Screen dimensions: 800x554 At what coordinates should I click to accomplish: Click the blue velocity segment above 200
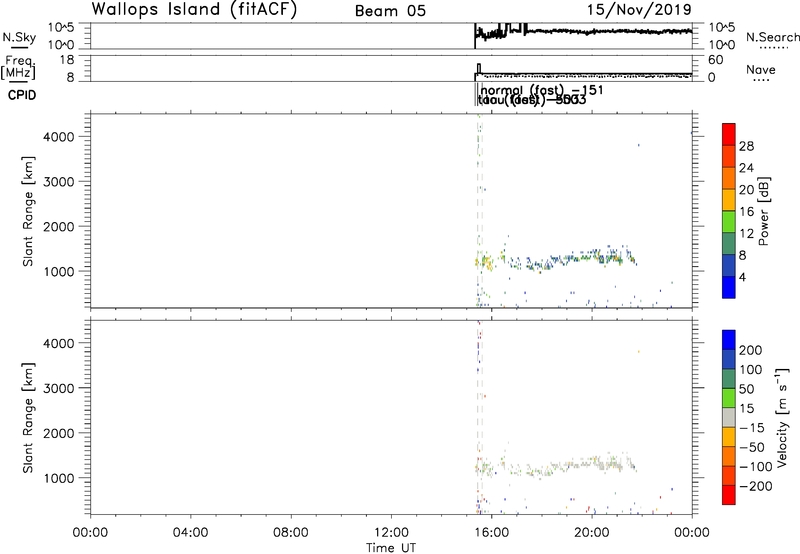(729, 340)
